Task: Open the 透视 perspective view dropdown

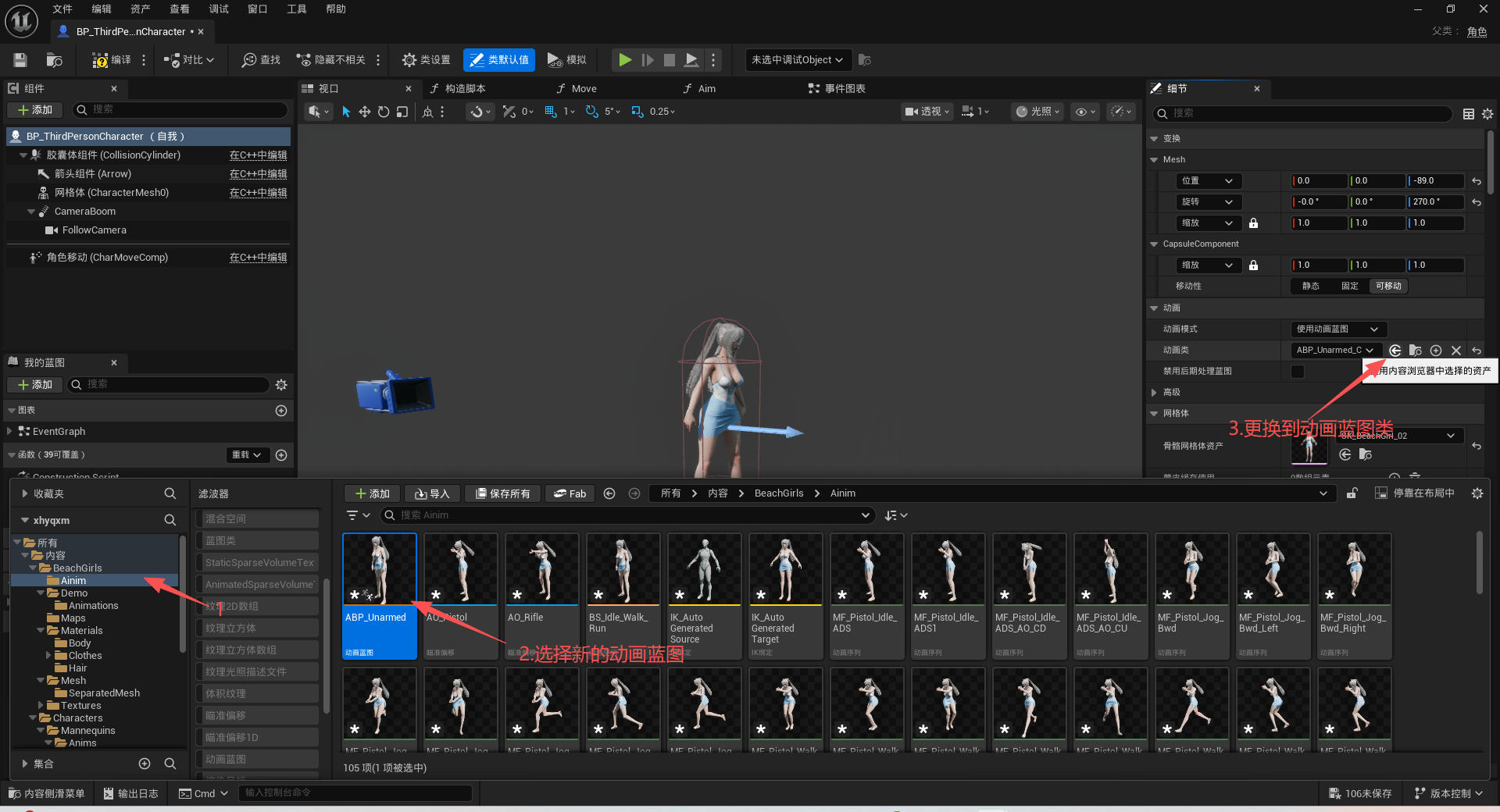Action: click(927, 112)
